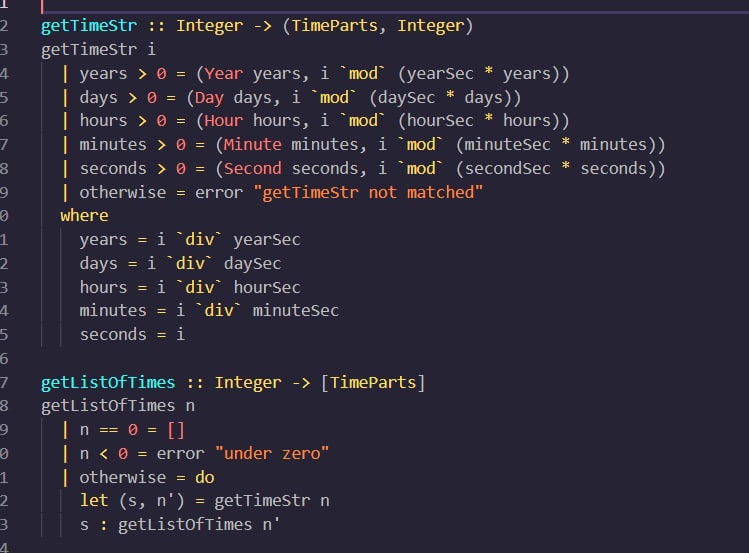Click 'yearSec' in the years guard
The image size is (749, 553).
[x=440, y=73]
